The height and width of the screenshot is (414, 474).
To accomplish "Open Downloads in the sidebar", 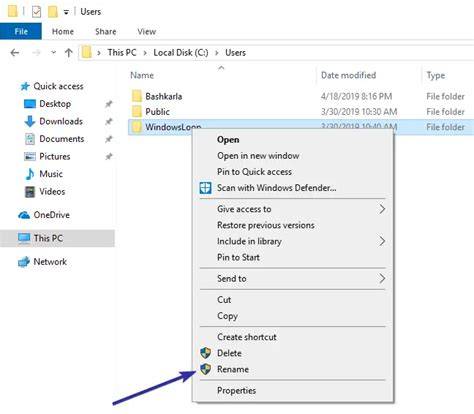I will [61, 121].
